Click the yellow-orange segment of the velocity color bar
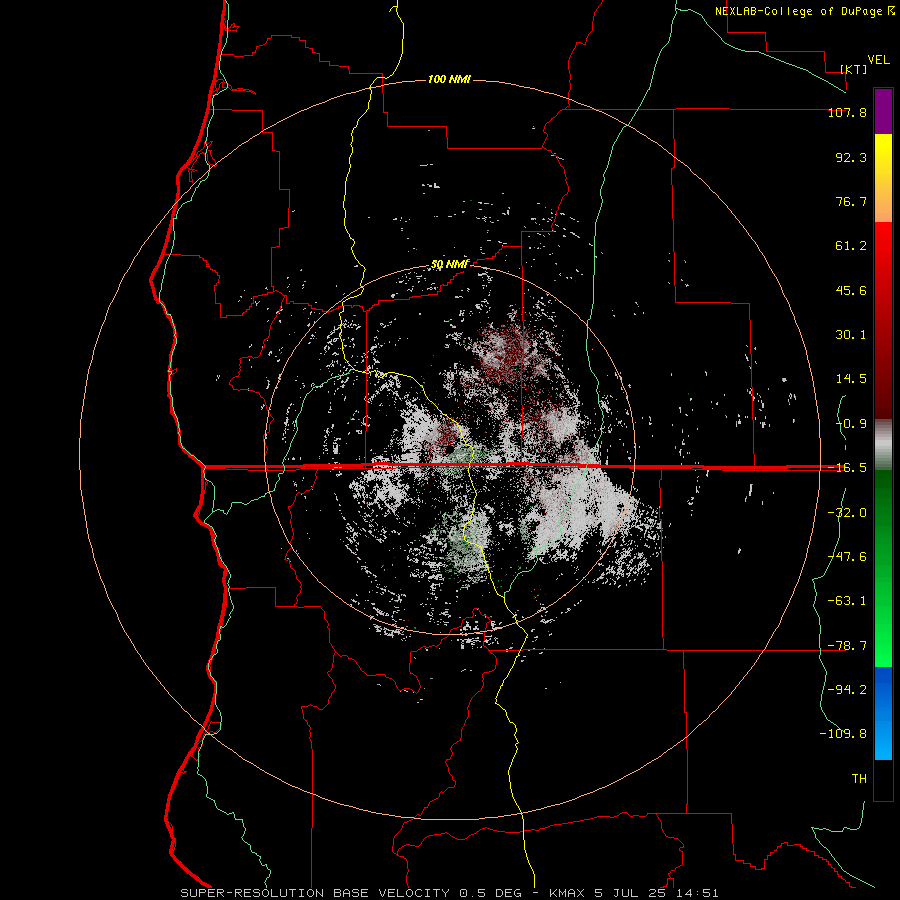 (883, 178)
